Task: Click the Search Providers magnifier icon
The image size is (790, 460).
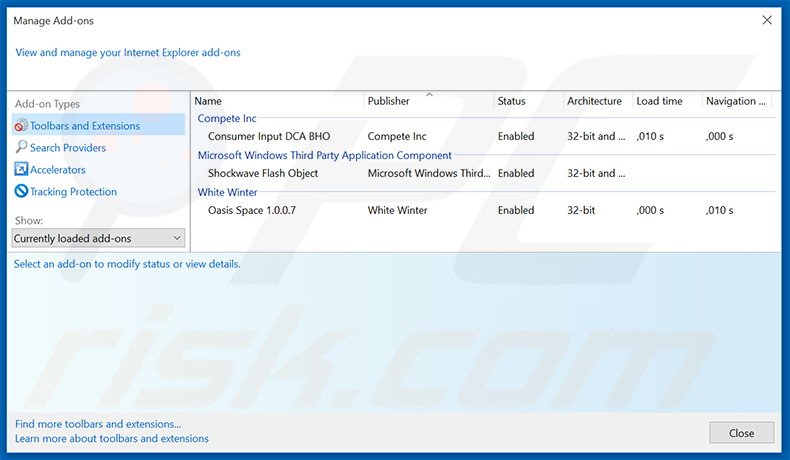Action: 21,148
